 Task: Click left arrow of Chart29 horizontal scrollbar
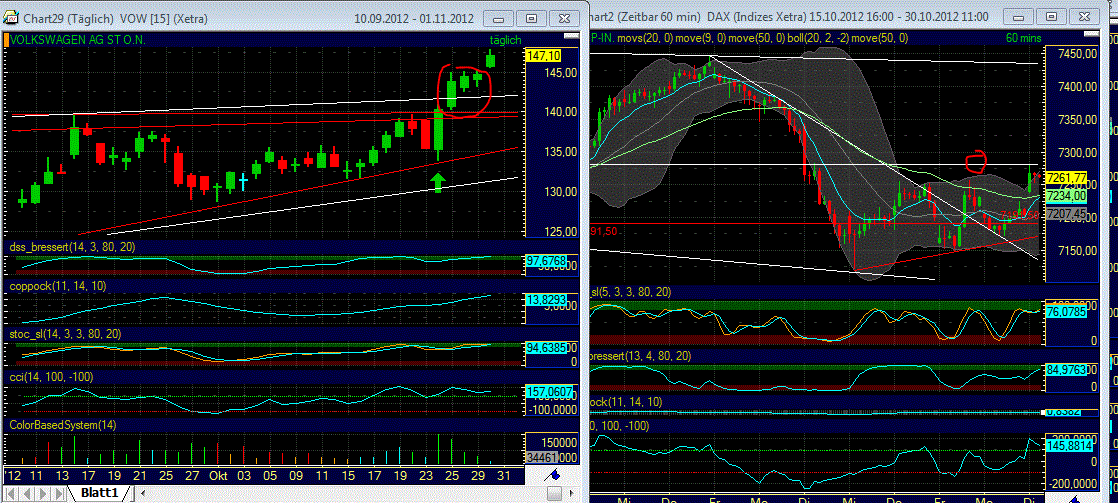143,493
